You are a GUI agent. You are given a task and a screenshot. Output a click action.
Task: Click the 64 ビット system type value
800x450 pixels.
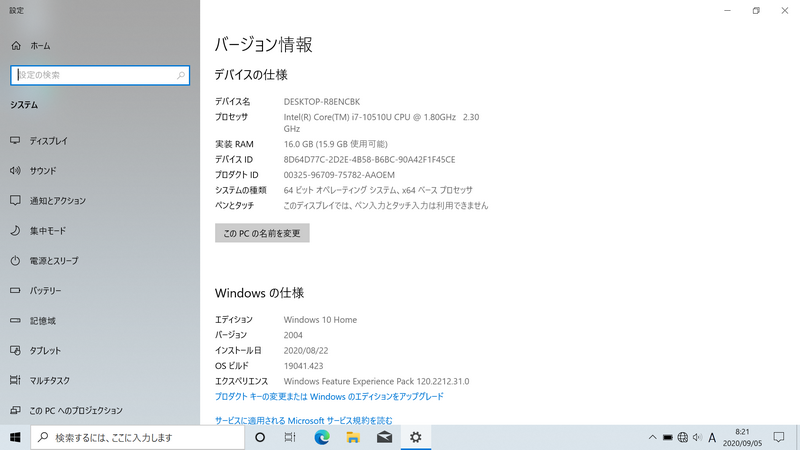pyautogui.click(x=378, y=190)
